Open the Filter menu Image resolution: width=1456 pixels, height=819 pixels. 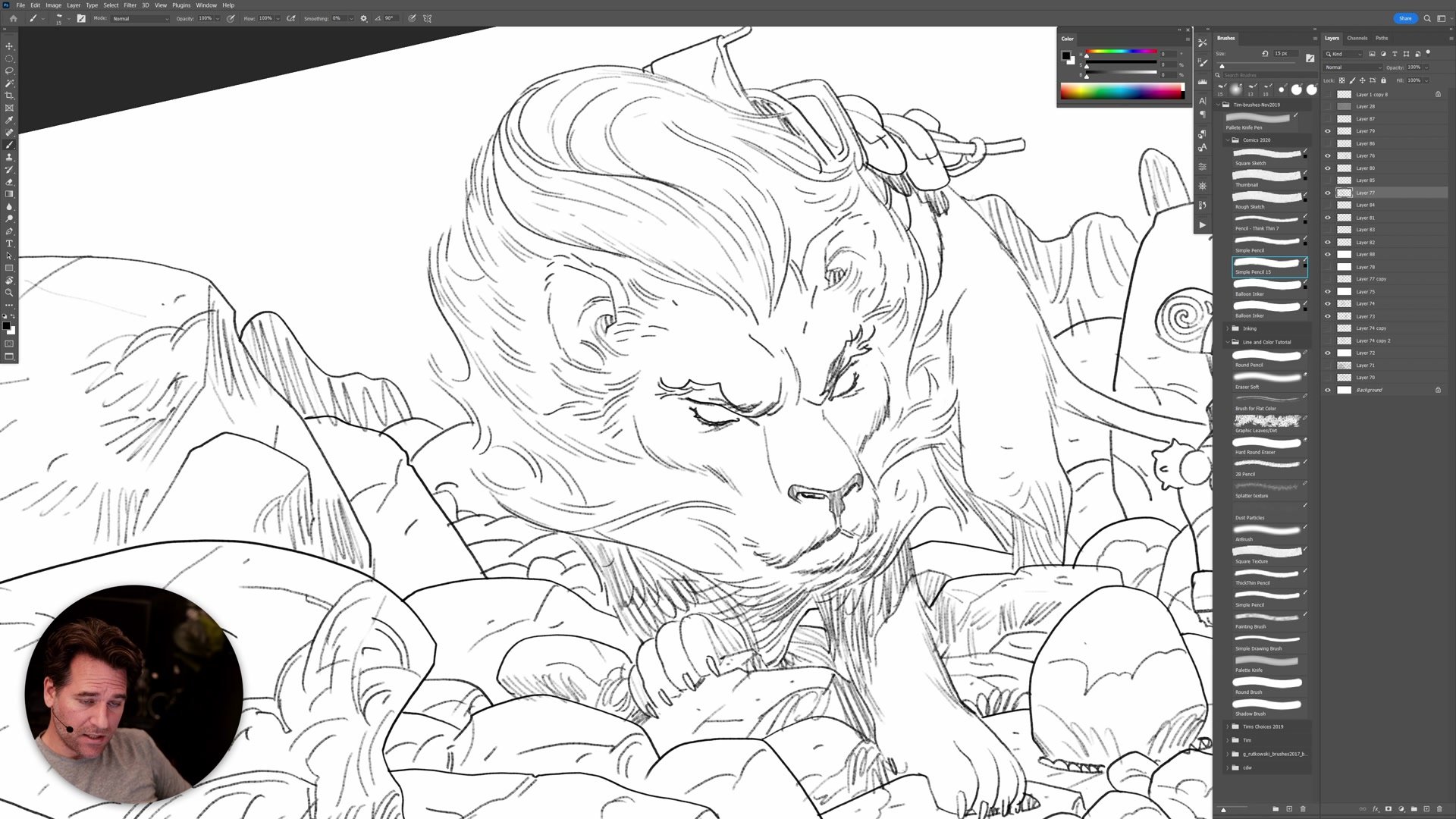tap(130, 5)
